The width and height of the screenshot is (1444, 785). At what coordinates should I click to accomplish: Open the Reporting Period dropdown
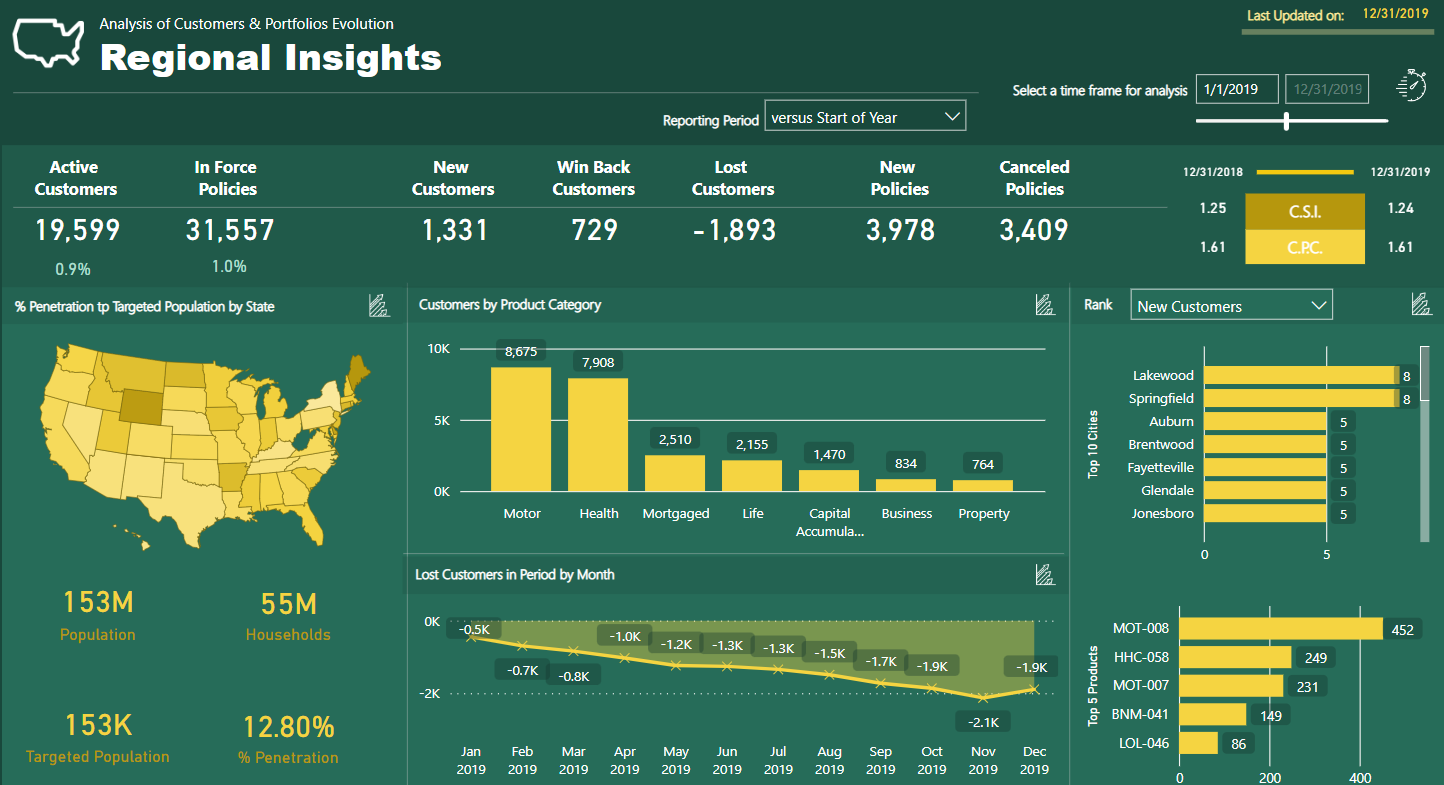coord(865,116)
